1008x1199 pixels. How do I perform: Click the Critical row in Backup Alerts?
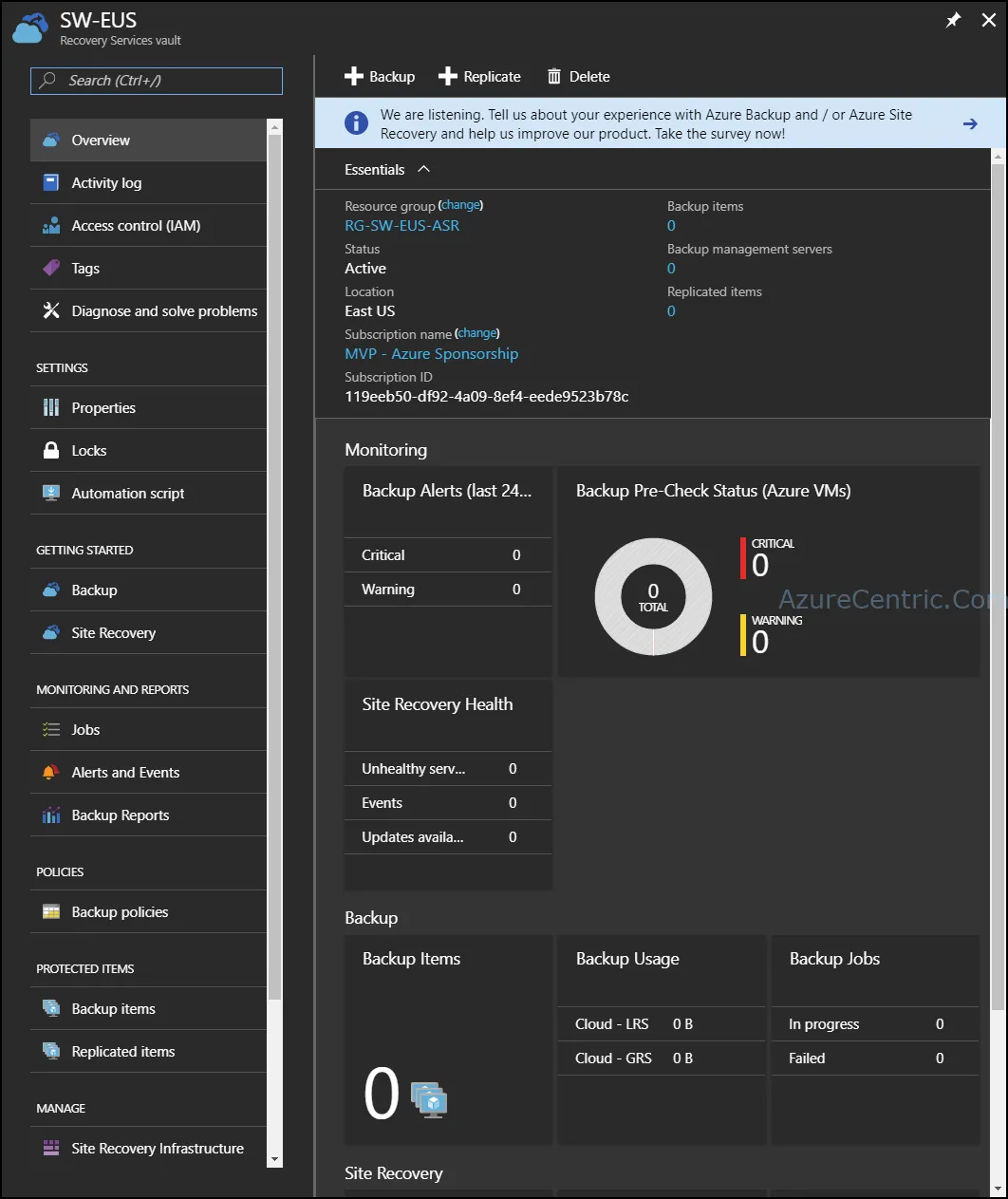coord(448,554)
